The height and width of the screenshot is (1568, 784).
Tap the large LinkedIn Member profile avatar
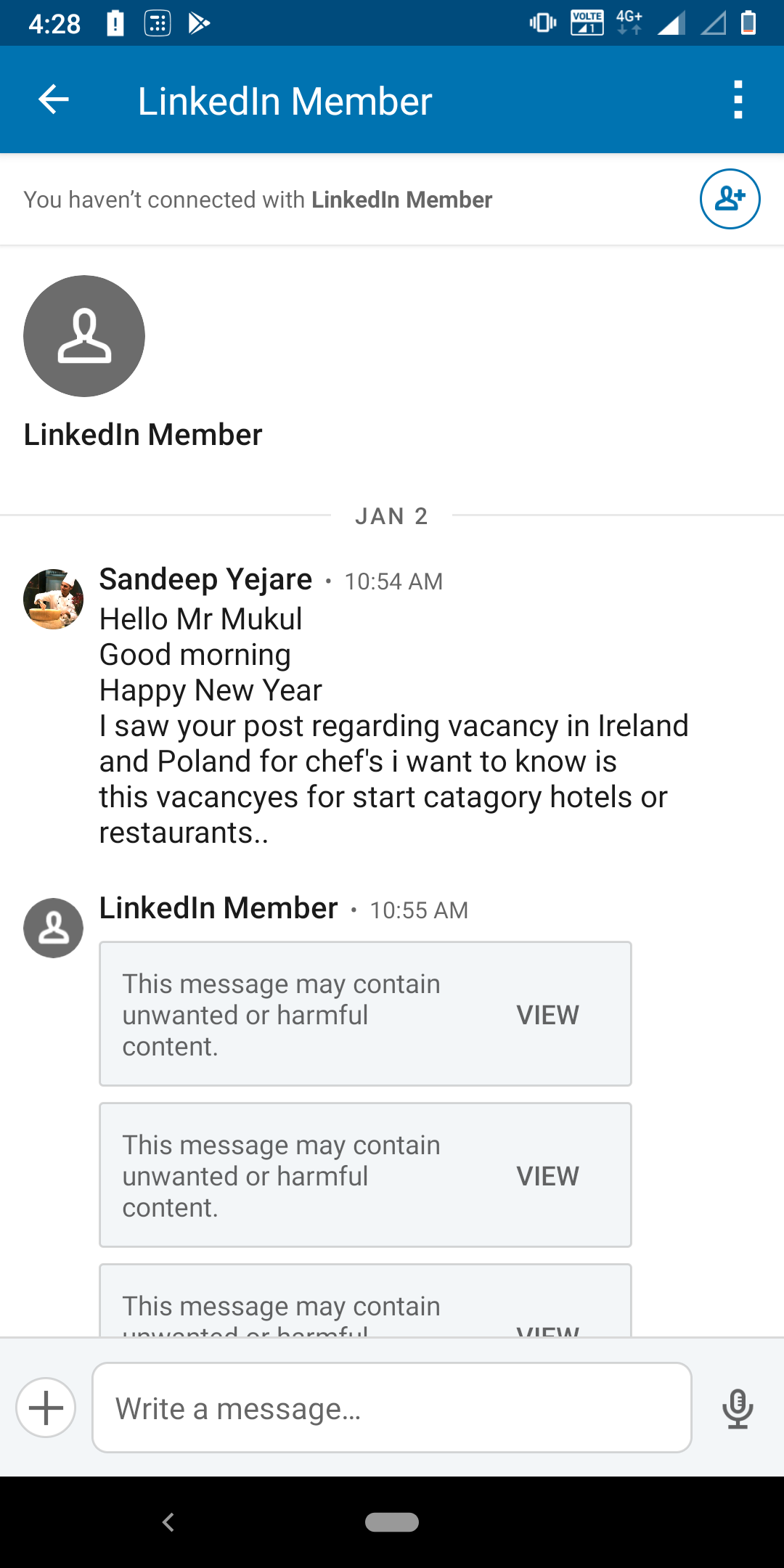[84, 336]
